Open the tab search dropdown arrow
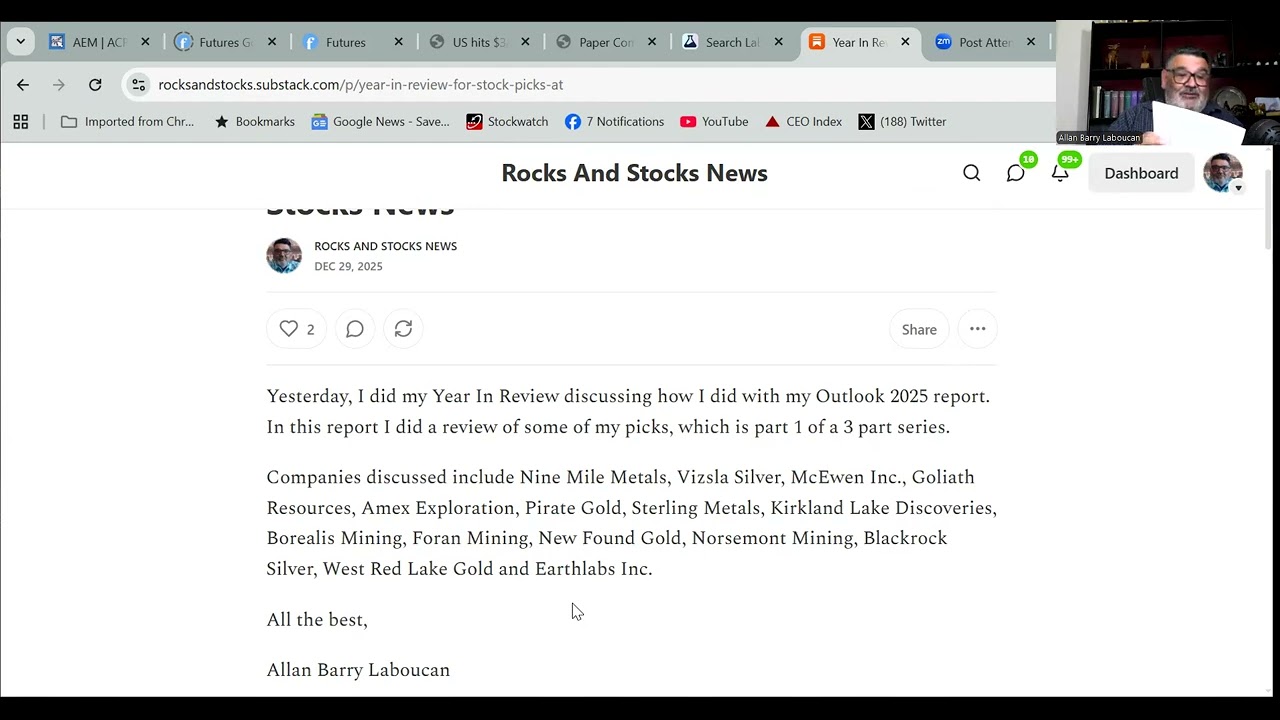The image size is (1280, 720). click(21, 42)
